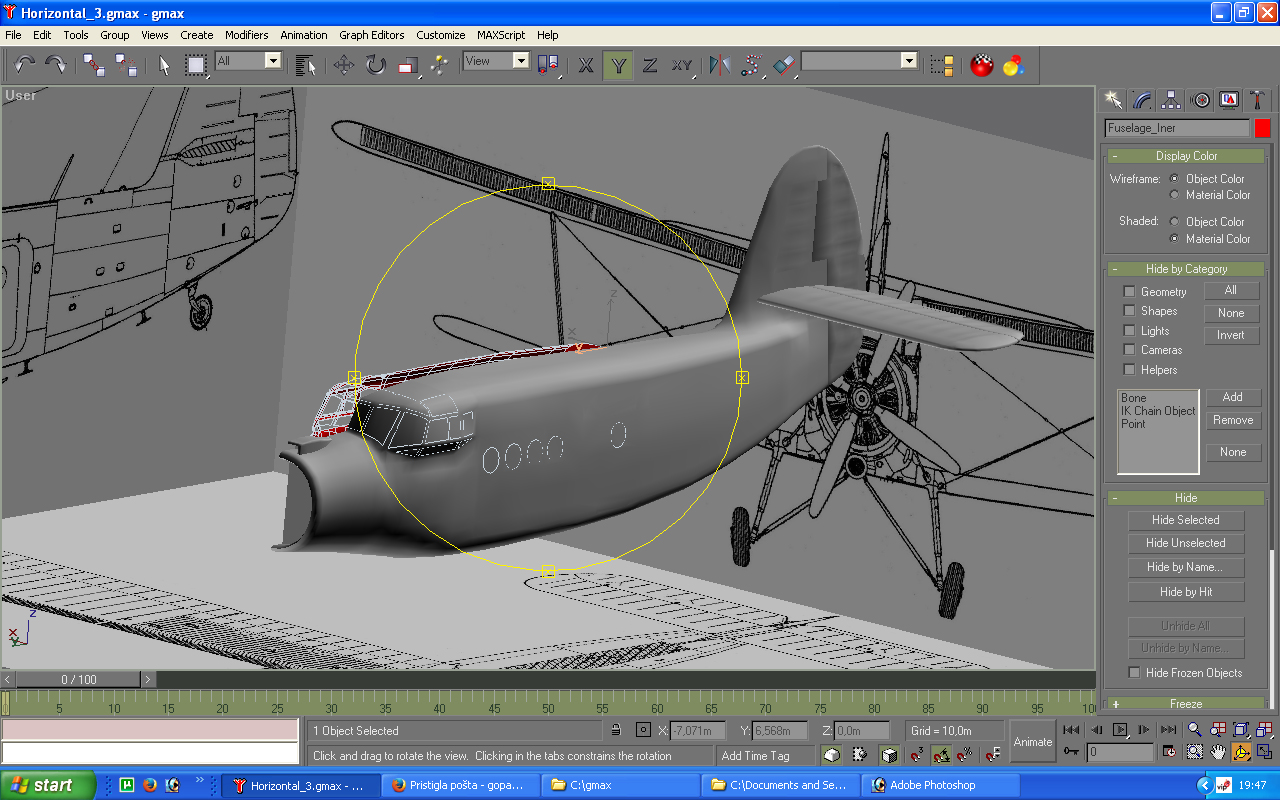Check the Cameras hide category box
The width and height of the screenshot is (1280, 800).
pos(1129,350)
